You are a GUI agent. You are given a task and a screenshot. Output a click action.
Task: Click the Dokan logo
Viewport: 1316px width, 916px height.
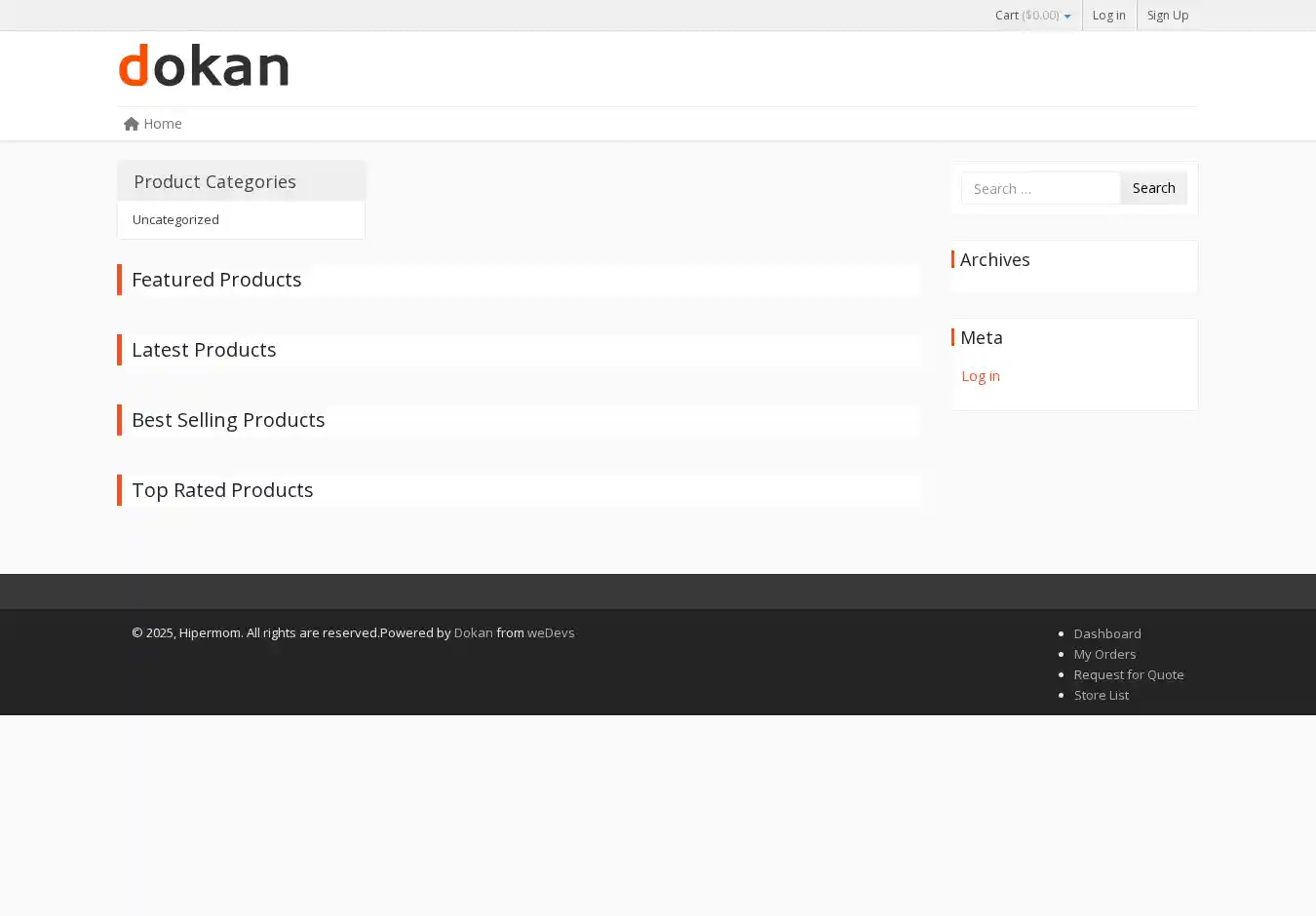pyautogui.click(x=204, y=65)
